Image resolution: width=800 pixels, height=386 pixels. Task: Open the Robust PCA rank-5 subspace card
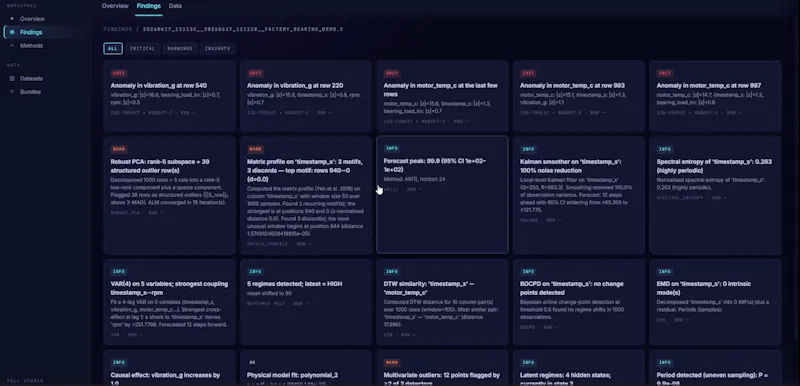tap(169, 195)
